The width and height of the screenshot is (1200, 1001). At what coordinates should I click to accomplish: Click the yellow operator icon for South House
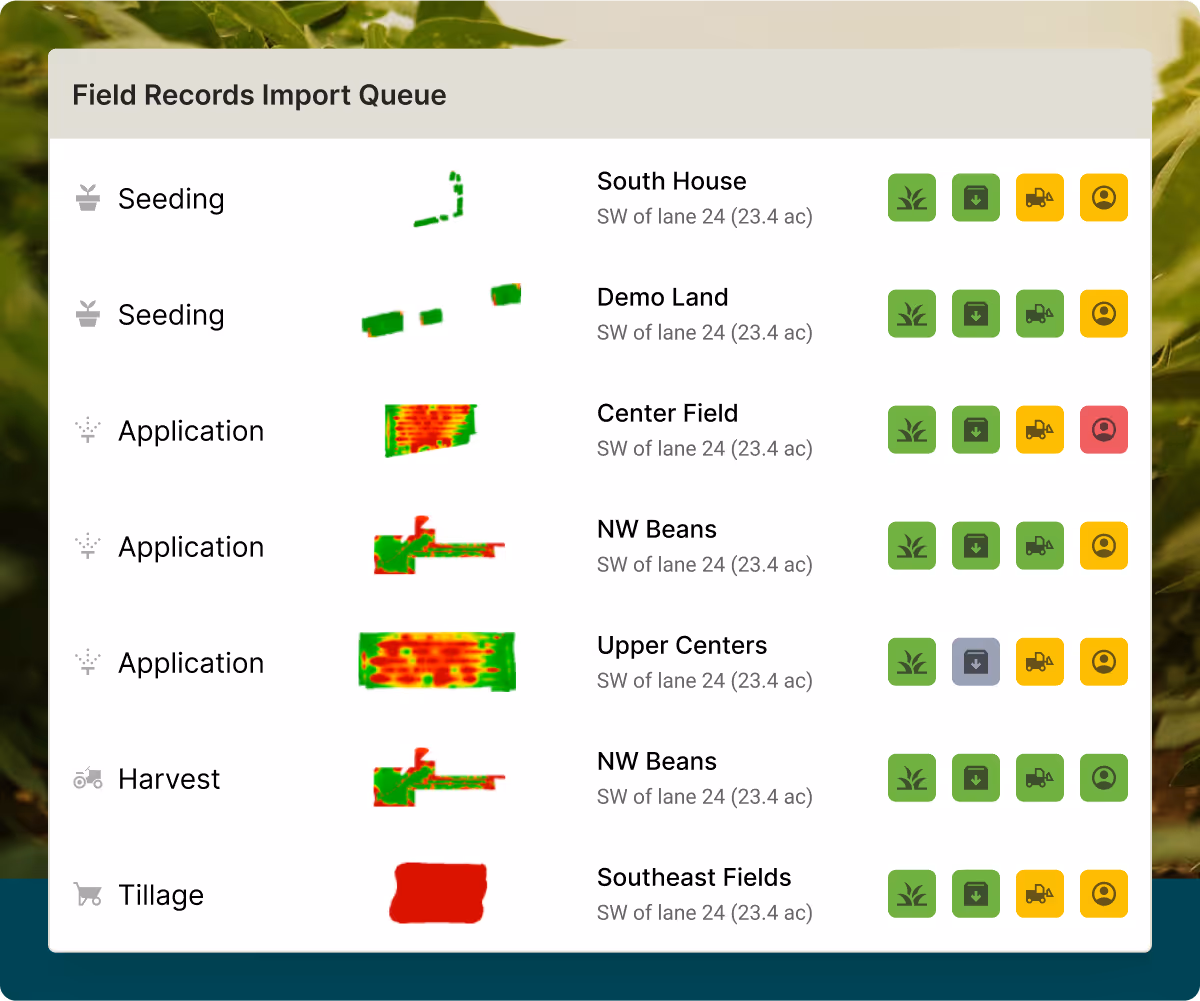(x=1104, y=198)
